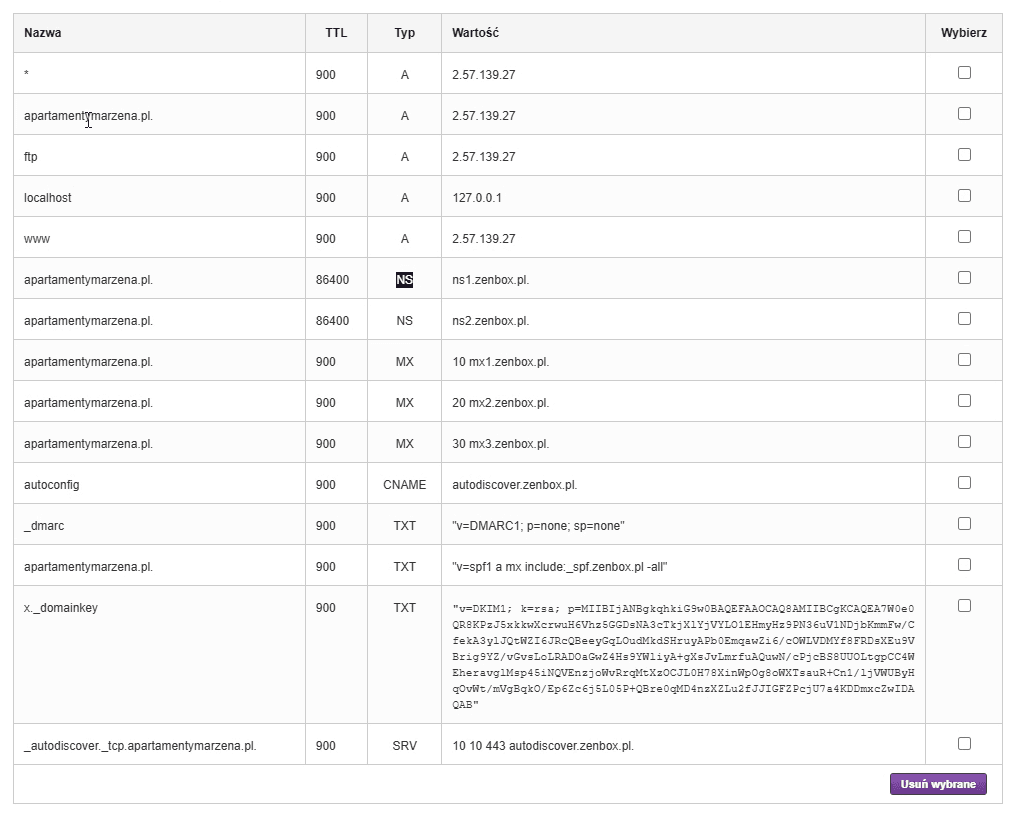Select checkbox for ftp A record
Viewport: 1012px width, 814px height.
(x=964, y=155)
